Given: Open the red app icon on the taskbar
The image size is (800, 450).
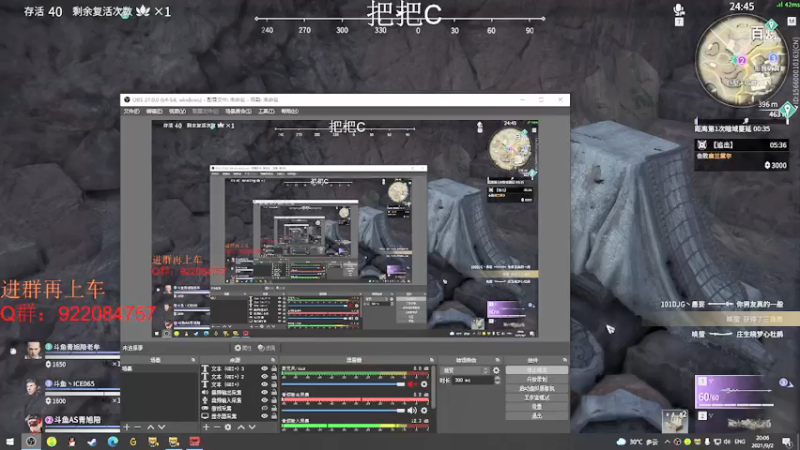Looking at the screenshot, I should pos(194,441).
